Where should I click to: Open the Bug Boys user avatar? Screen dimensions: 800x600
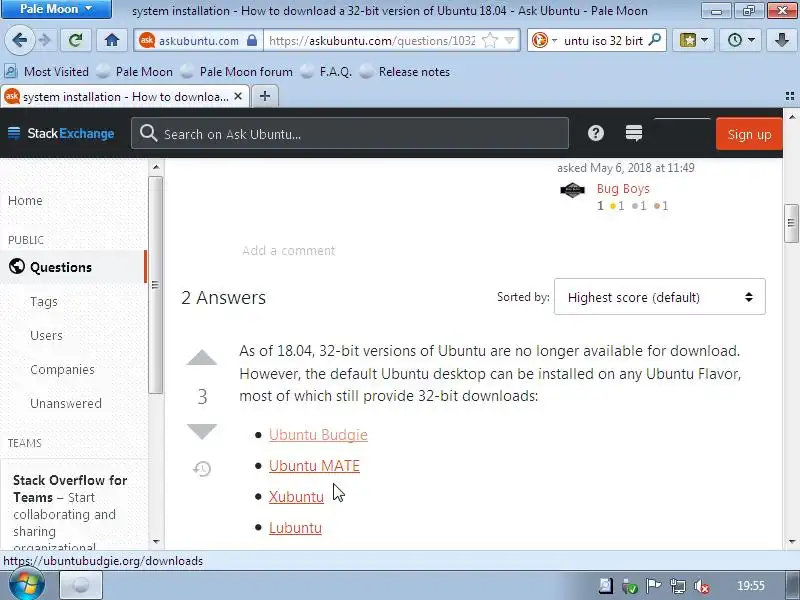click(572, 190)
